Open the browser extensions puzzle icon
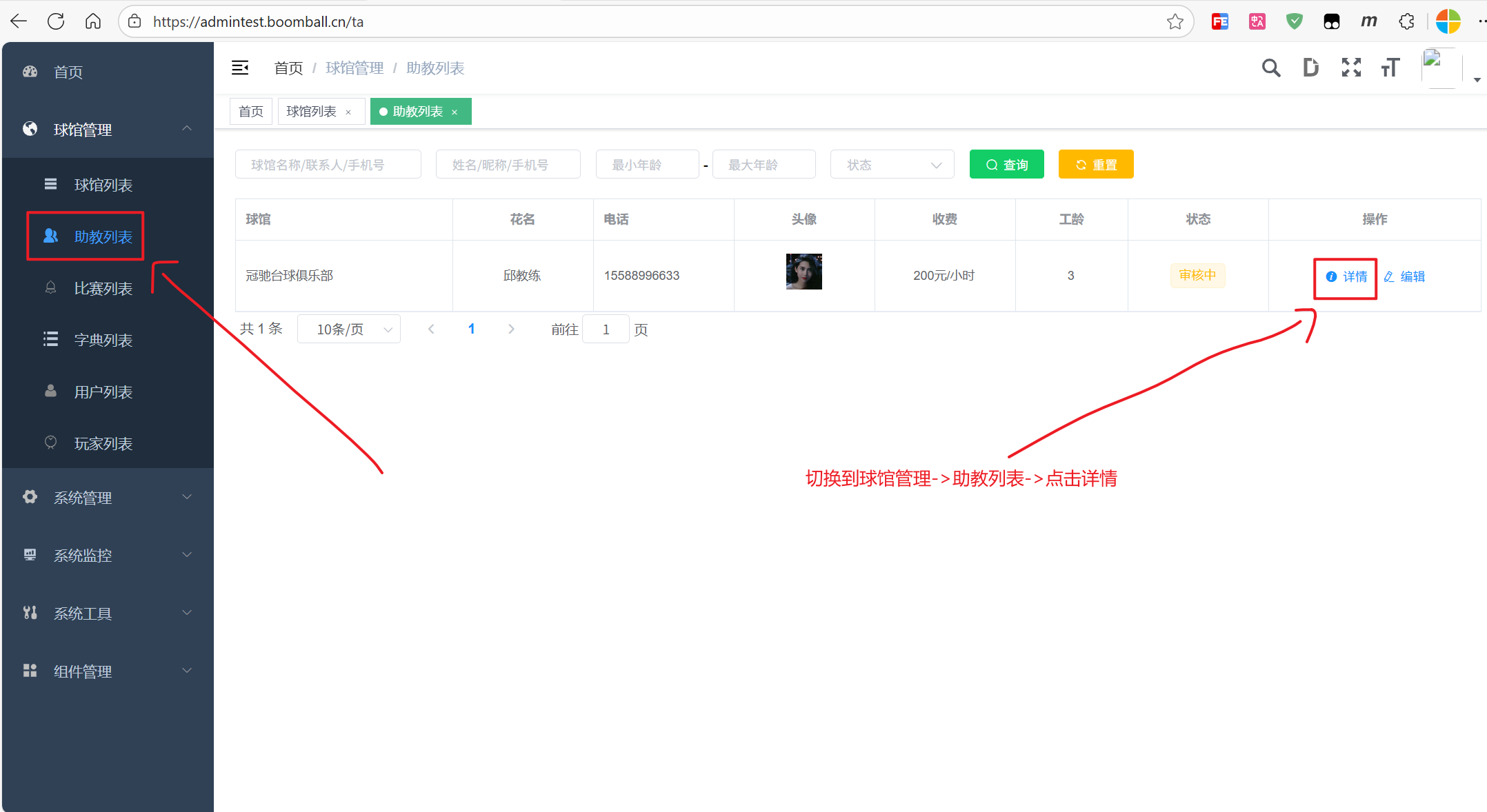Screen dimensions: 1487x812 1406,21
